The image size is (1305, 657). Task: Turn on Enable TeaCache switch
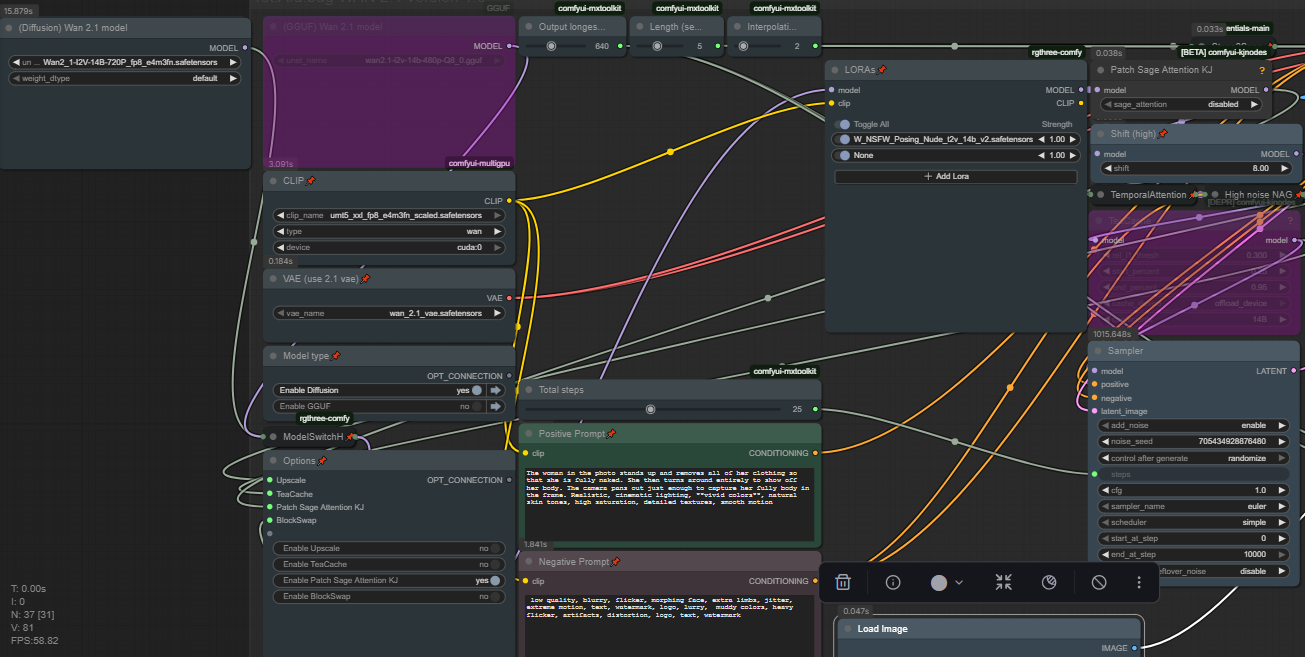[496, 564]
